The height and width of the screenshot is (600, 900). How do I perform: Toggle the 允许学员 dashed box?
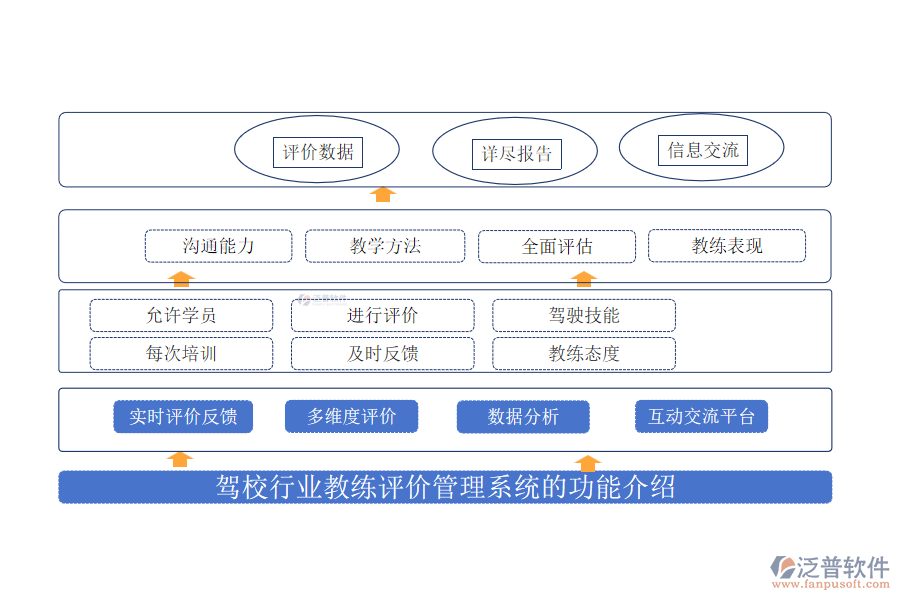point(182,315)
